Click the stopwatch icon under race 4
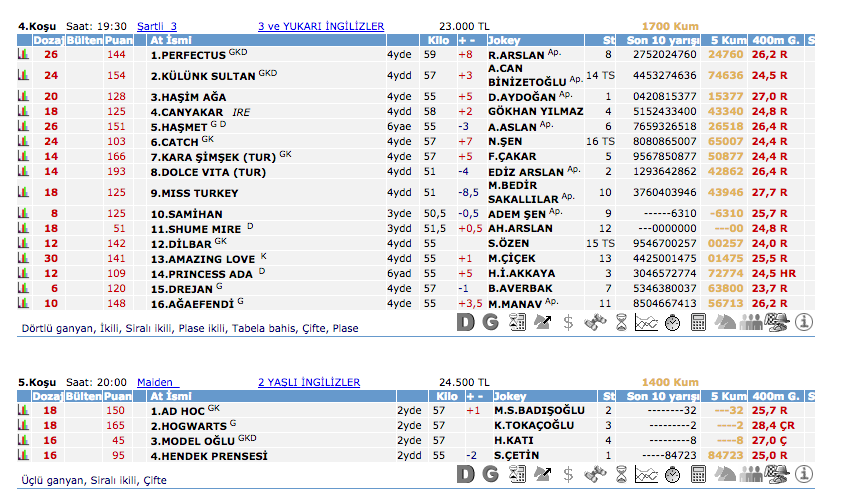844x503 pixels. [672, 323]
